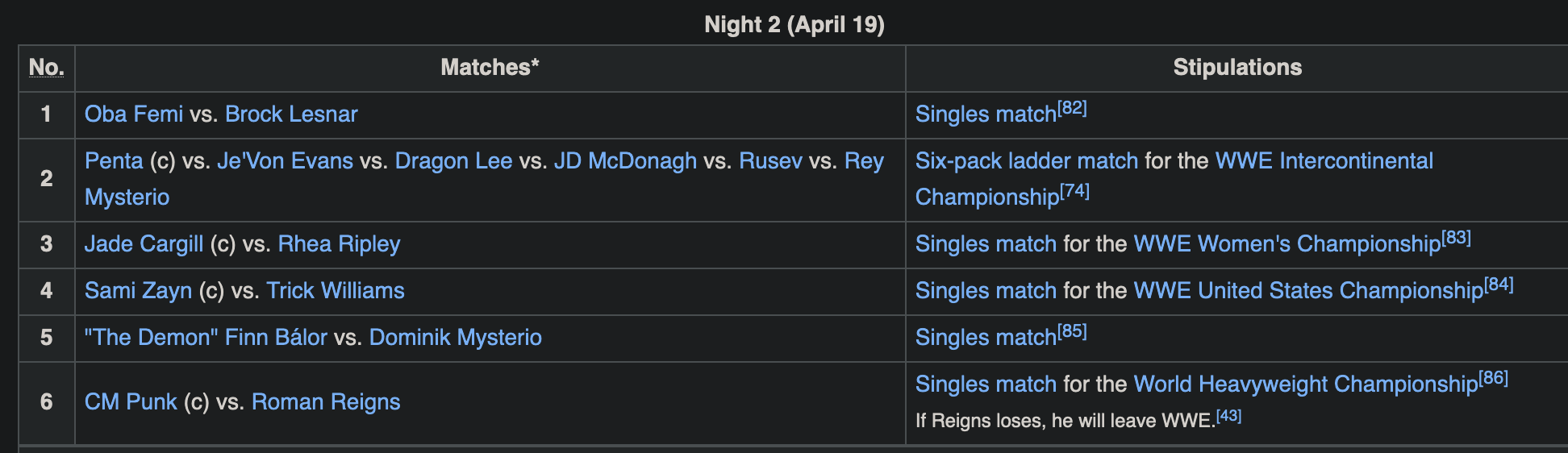This screenshot has height=453, width=1568.
Task: Open the World Heavyweight Championship link
Action: coord(1305,384)
